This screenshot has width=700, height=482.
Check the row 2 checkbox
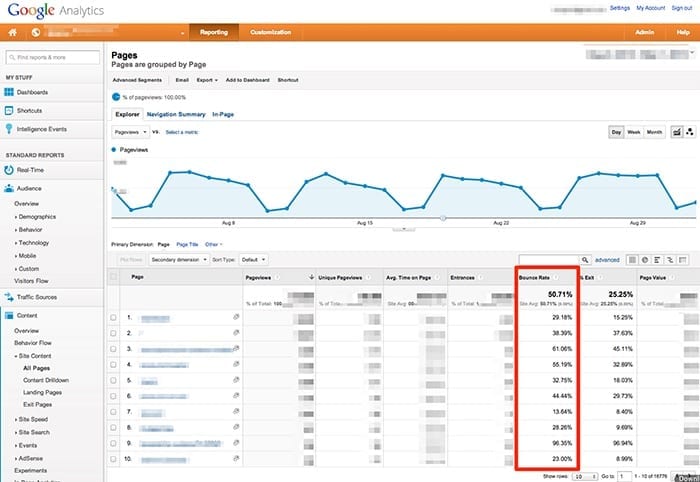[x=113, y=333]
